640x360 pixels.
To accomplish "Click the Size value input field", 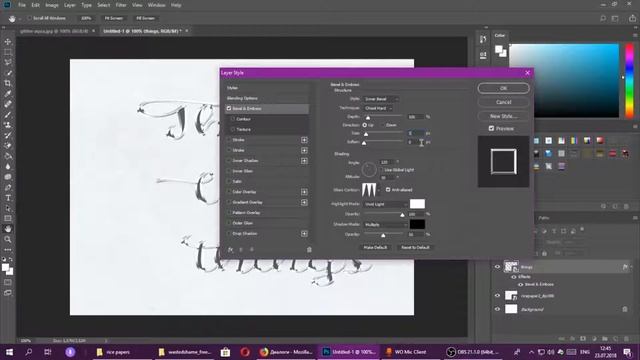I will (x=416, y=133).
